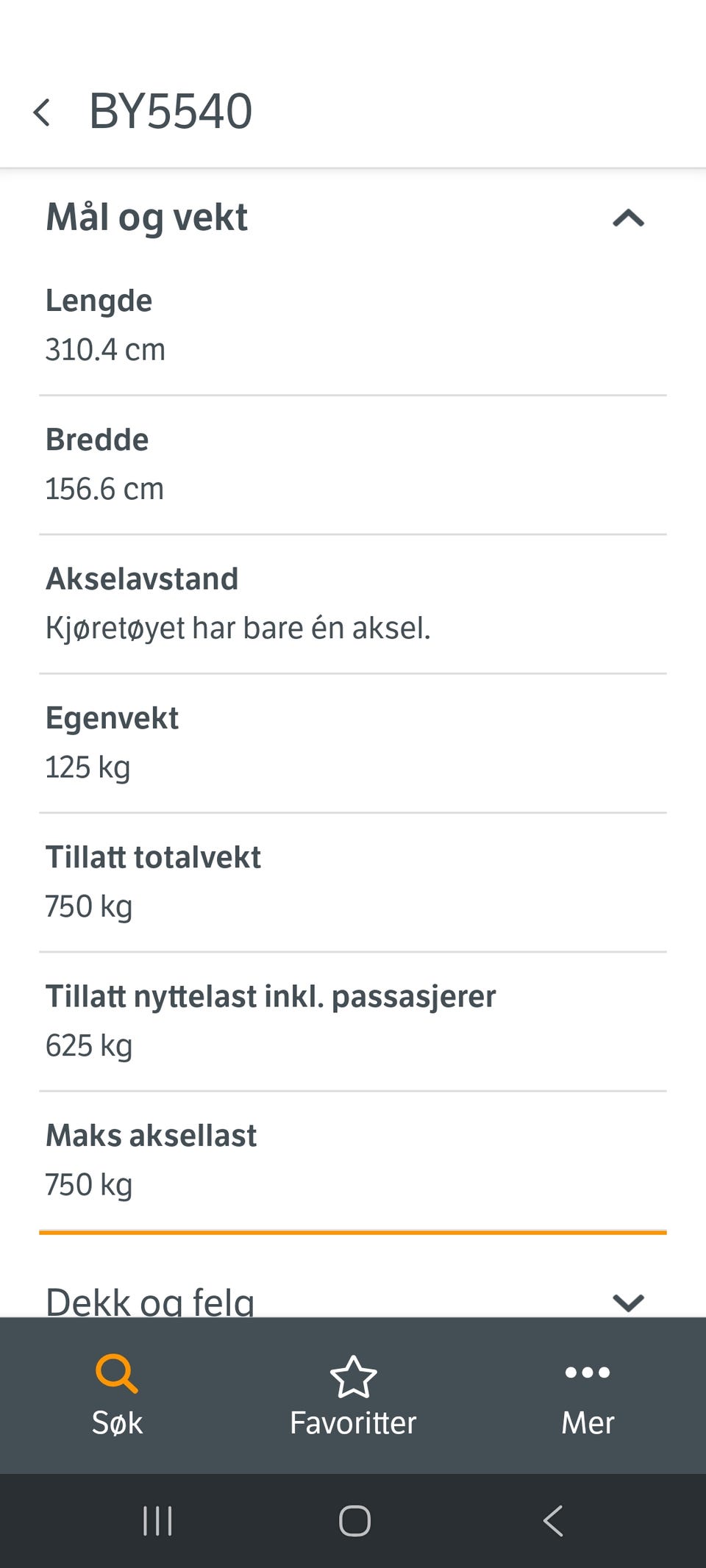Open the Dekk og felg section heading

pyautogui.click(x=150, y=1301)
